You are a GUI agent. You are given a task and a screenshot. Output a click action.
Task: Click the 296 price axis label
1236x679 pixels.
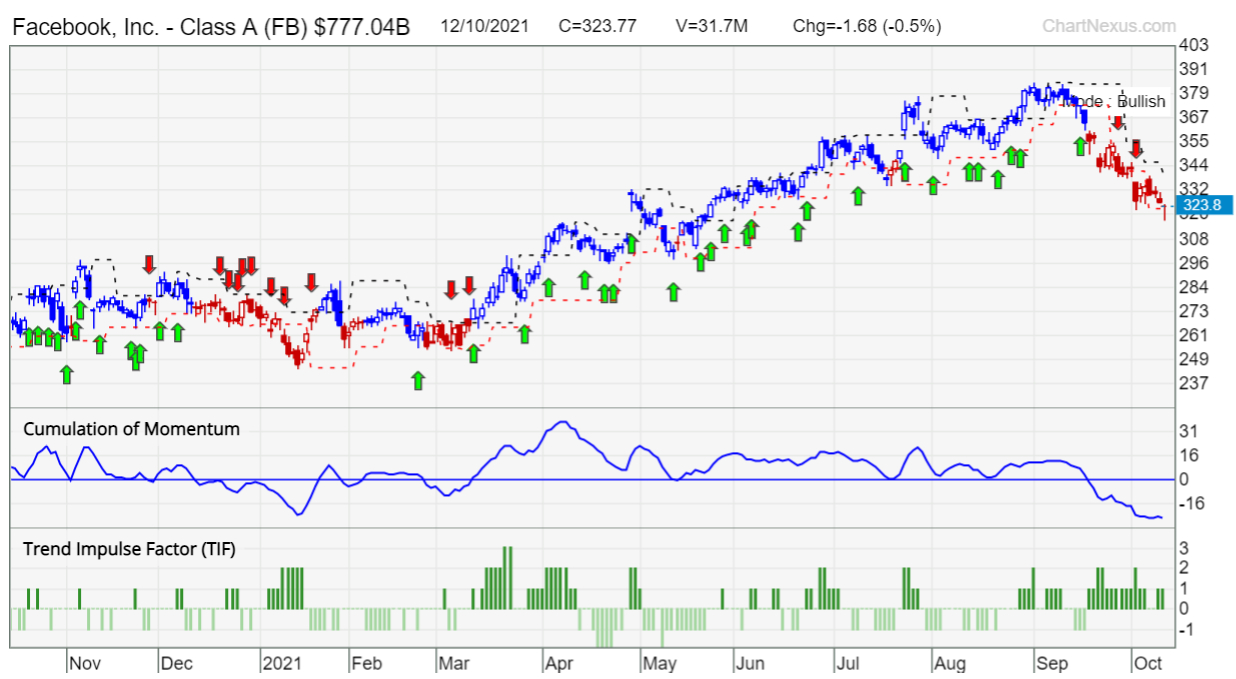tap(1195, 263)
